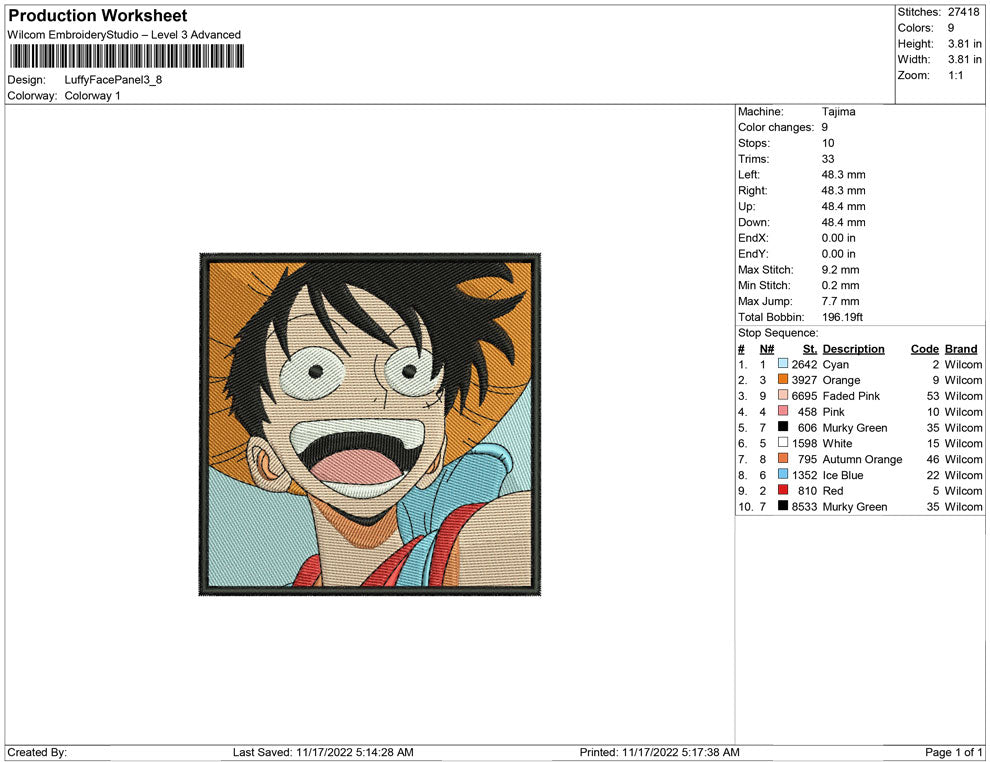Click the Description column header
The height and width of the screenshot is (762, 990).
tap(854, 348)
